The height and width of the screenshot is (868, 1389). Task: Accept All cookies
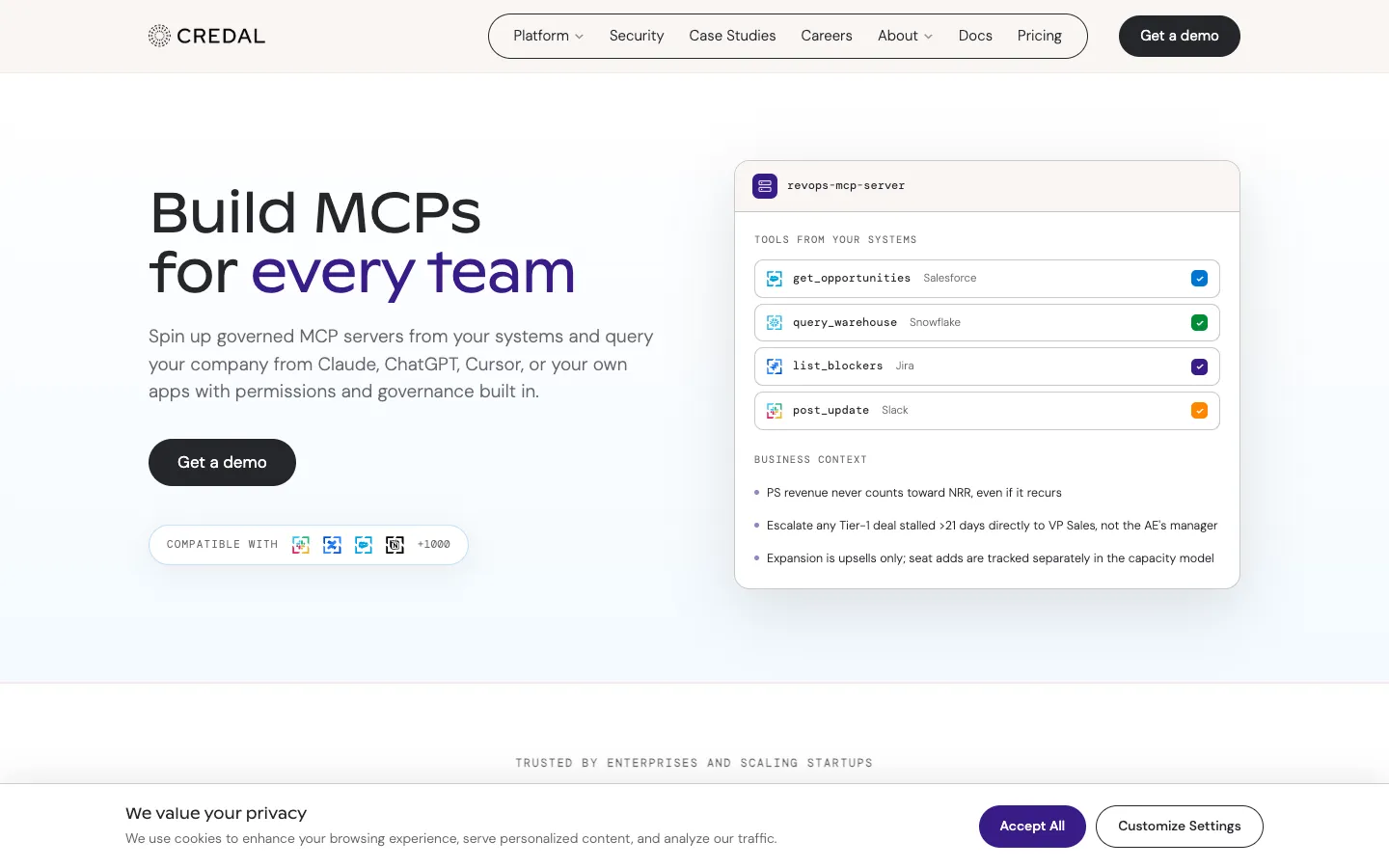(x=1032, y=827)
